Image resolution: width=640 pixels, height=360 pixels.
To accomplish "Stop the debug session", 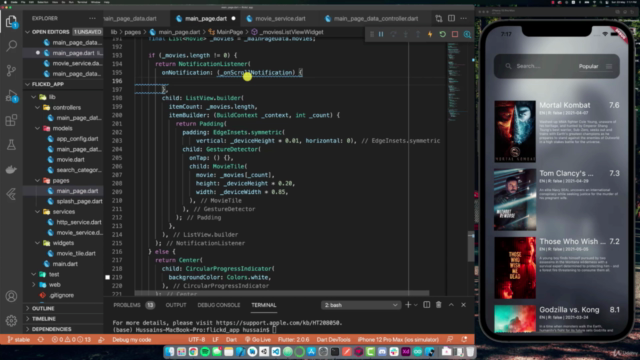I will (x=455, y=34).
